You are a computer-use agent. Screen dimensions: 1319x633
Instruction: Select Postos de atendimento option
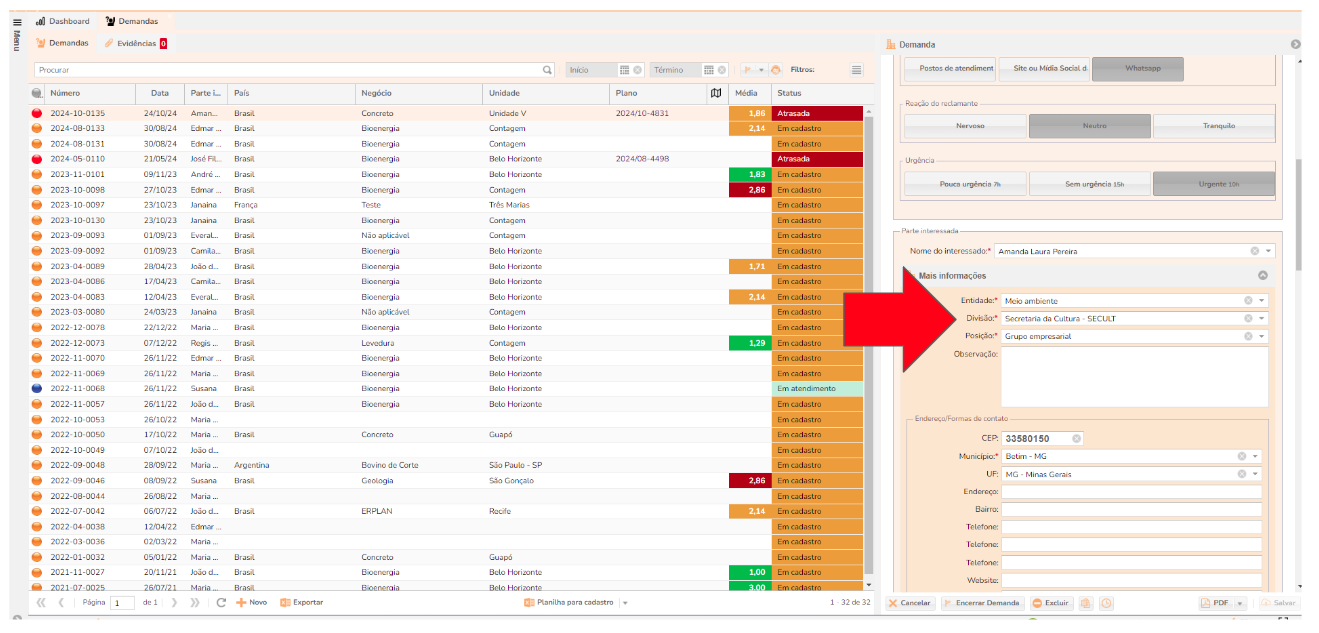point(950,69)
